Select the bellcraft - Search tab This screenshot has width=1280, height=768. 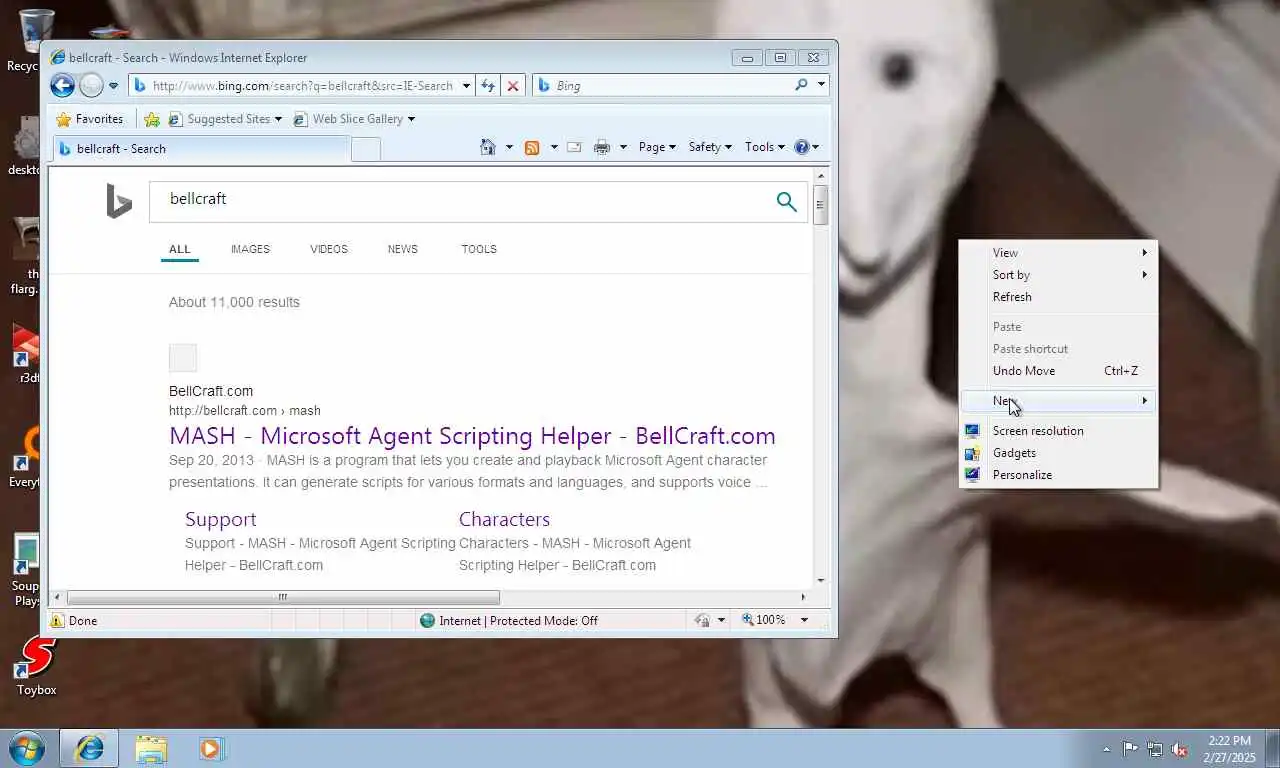tap(200, 149)
